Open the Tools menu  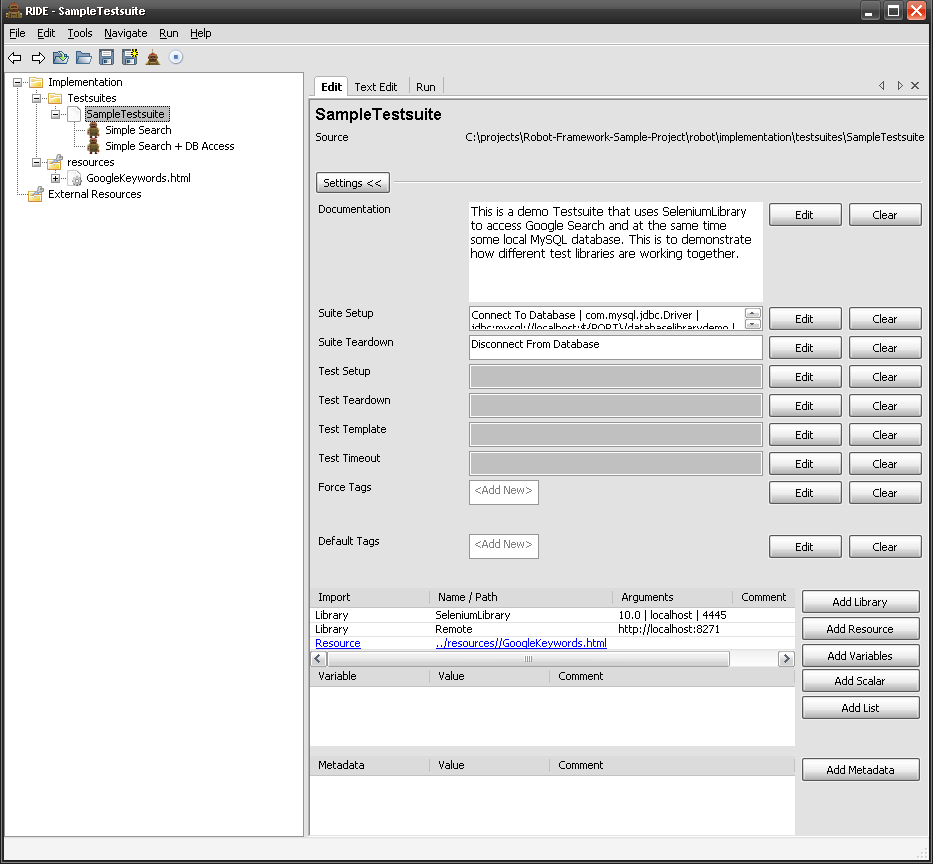click(80, 33)
